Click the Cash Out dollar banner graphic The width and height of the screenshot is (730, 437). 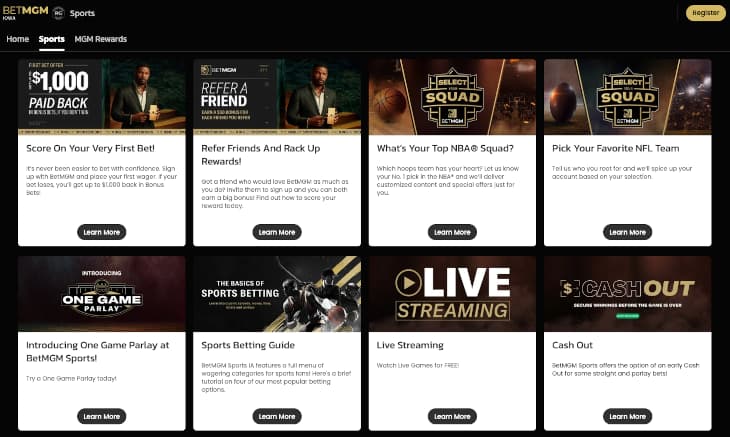point(628,294)
